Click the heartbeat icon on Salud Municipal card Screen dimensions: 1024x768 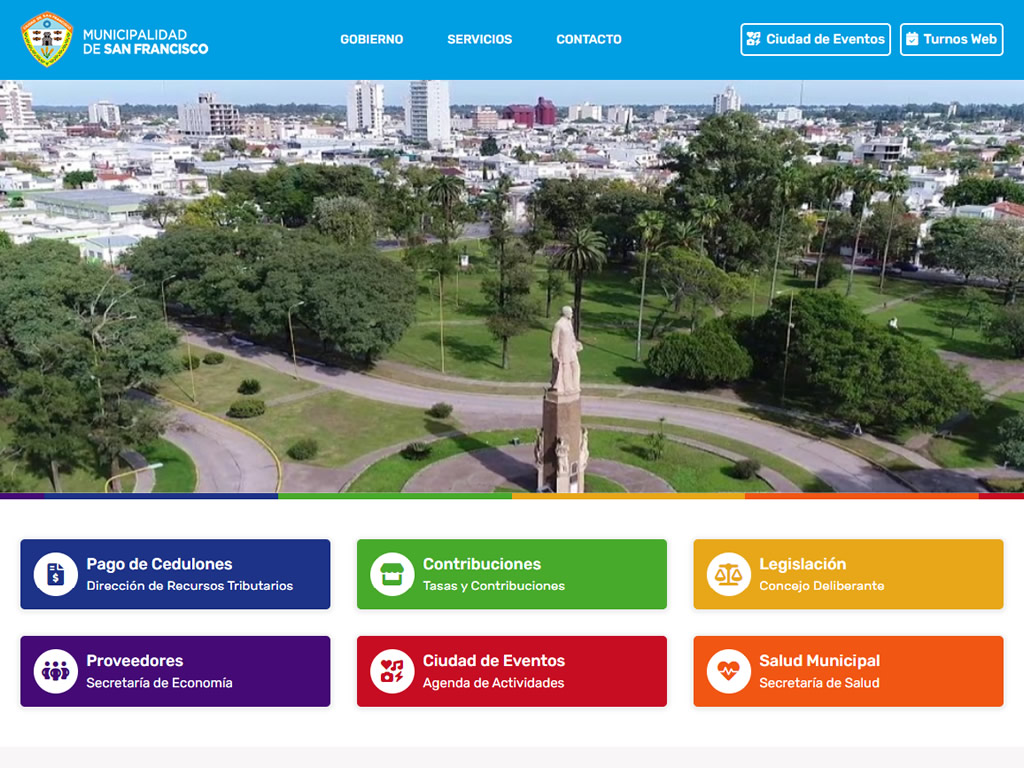click(x=729, y=669)
